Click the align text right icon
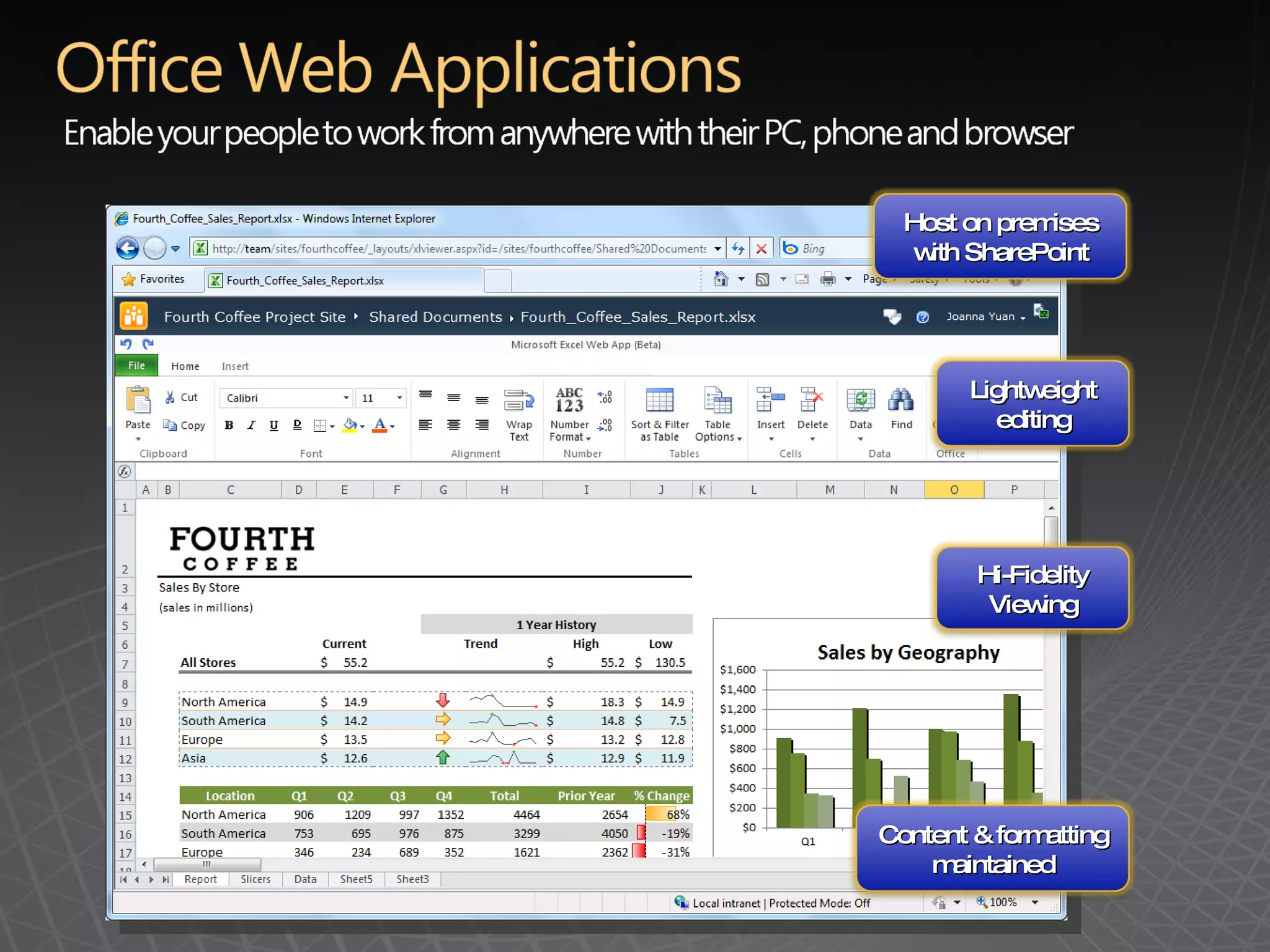Viewport: 1270px width, 952px height. (482, 425)
